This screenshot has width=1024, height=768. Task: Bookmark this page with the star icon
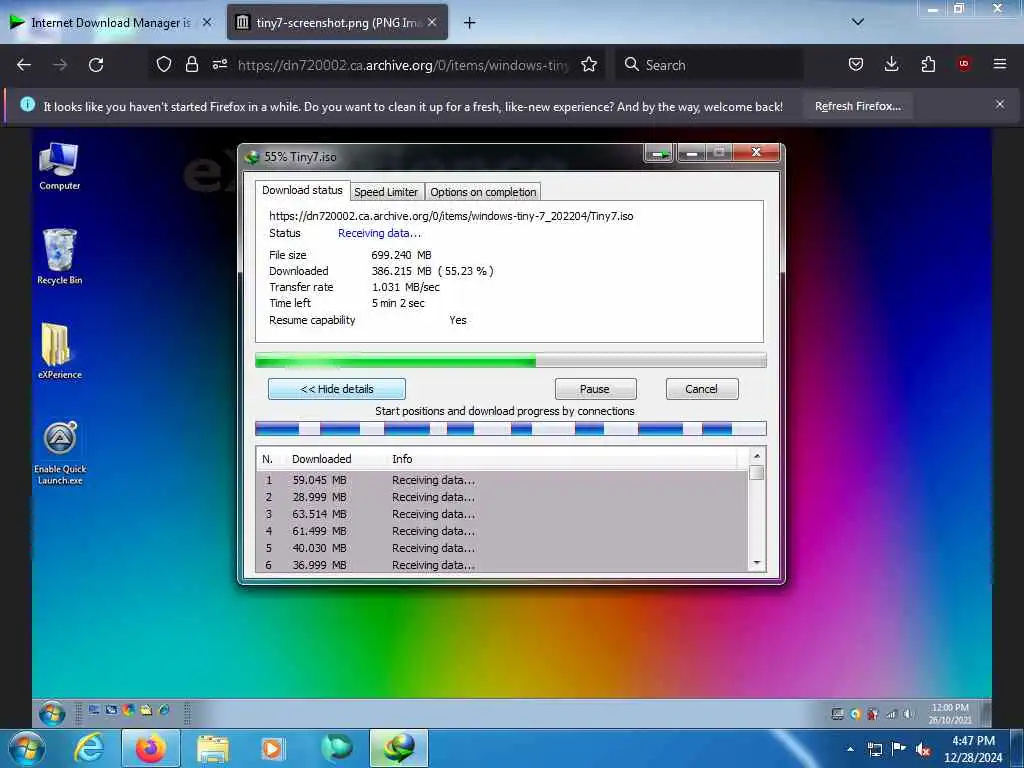tap(589, 64)
